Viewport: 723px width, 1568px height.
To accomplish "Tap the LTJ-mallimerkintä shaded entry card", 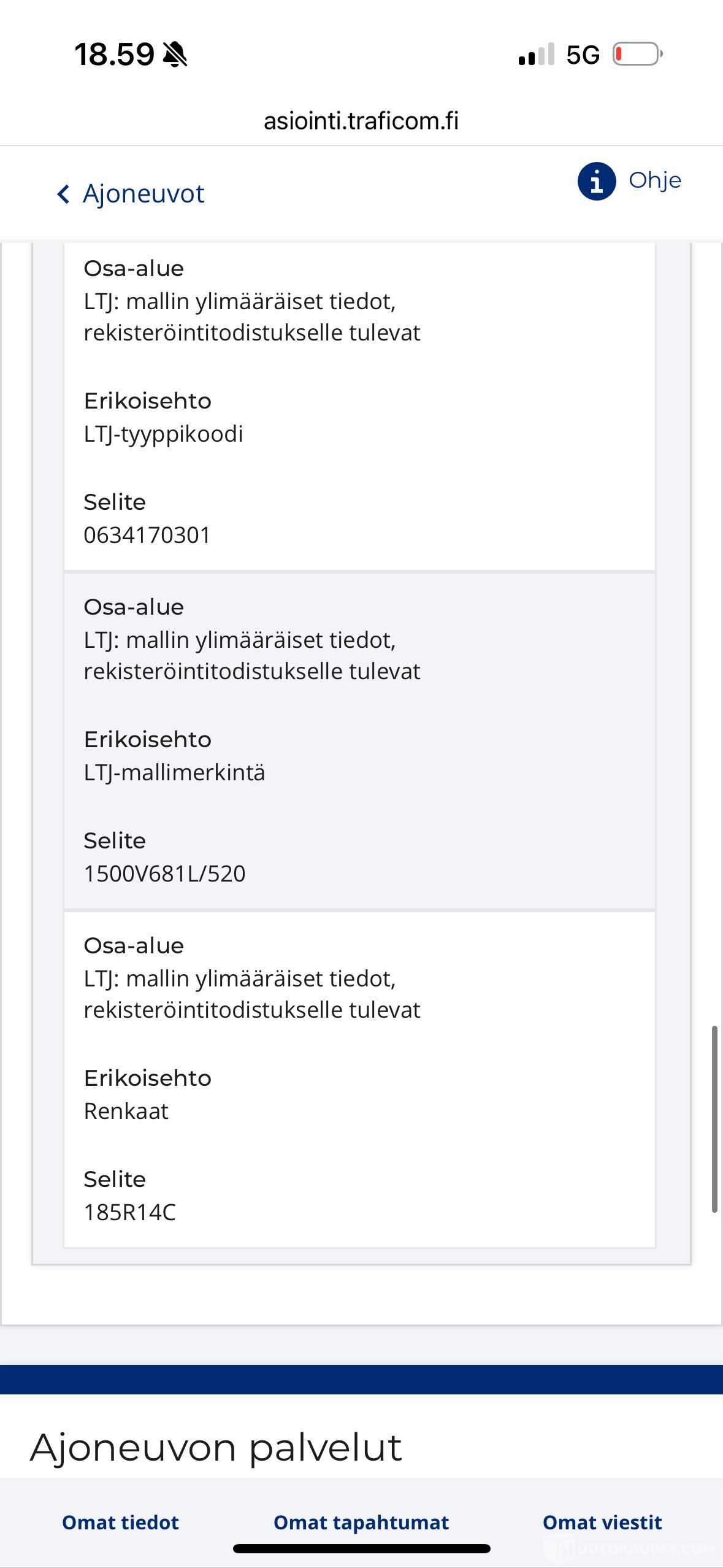I will tap(360, 741).
